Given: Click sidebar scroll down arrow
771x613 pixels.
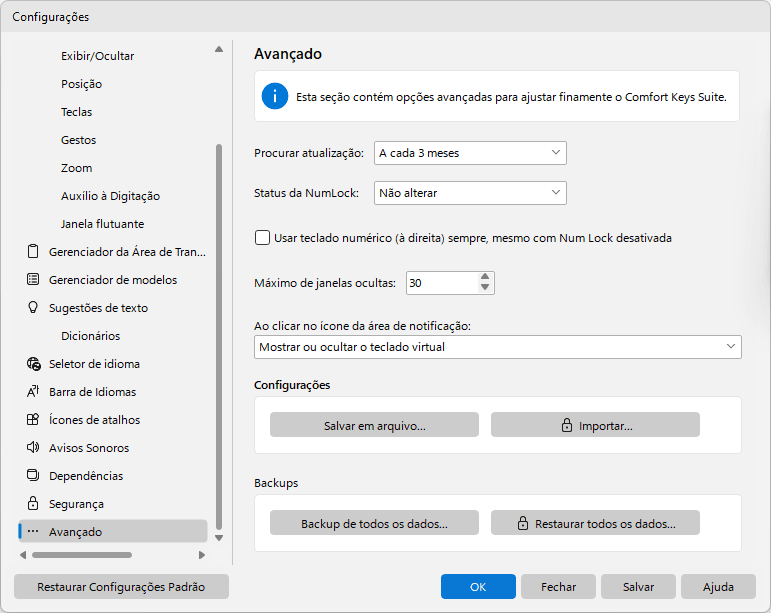Looking at the screenshot, I should click(219, 538).
